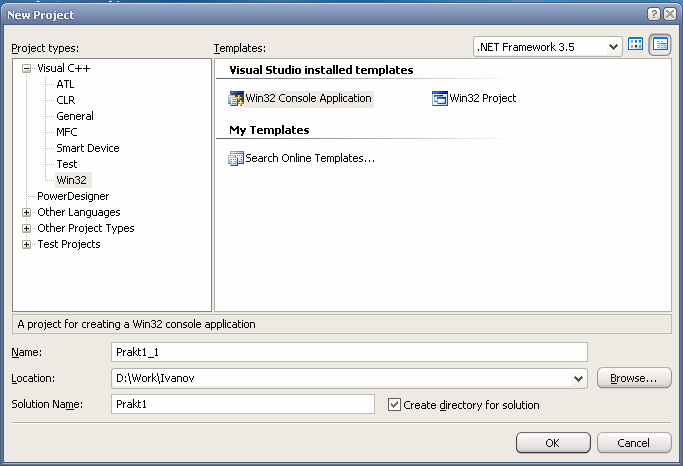Click the Browse... button
This screenshot has height=466, width=683.
point(634,378)
